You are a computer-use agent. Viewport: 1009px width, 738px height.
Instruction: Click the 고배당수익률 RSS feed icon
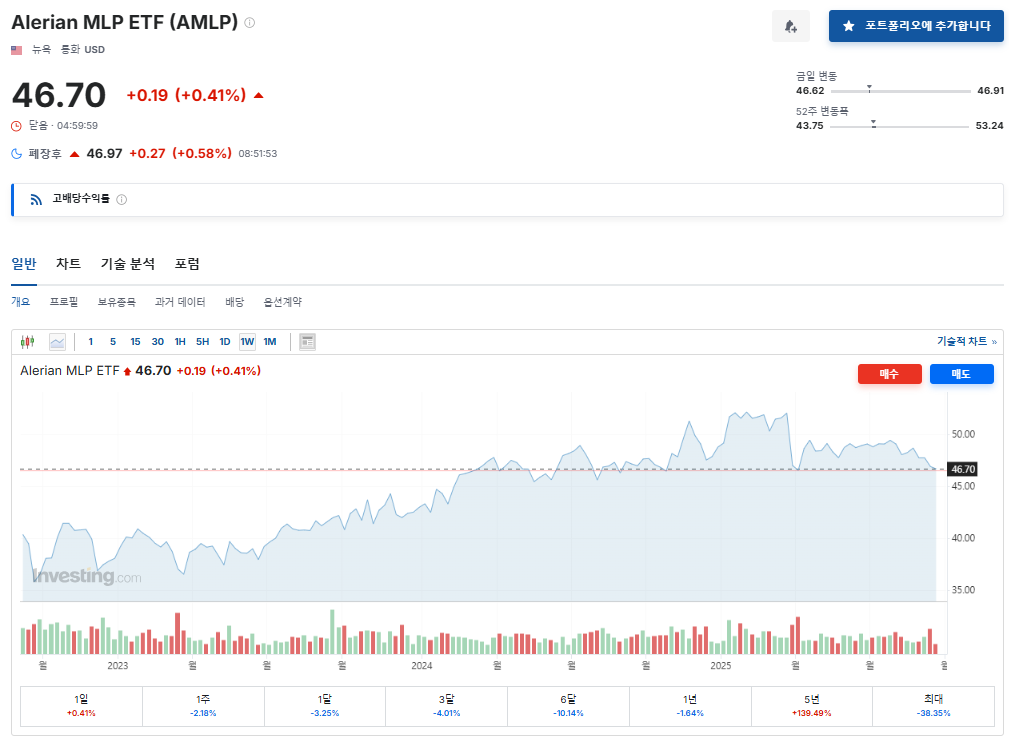34,199
